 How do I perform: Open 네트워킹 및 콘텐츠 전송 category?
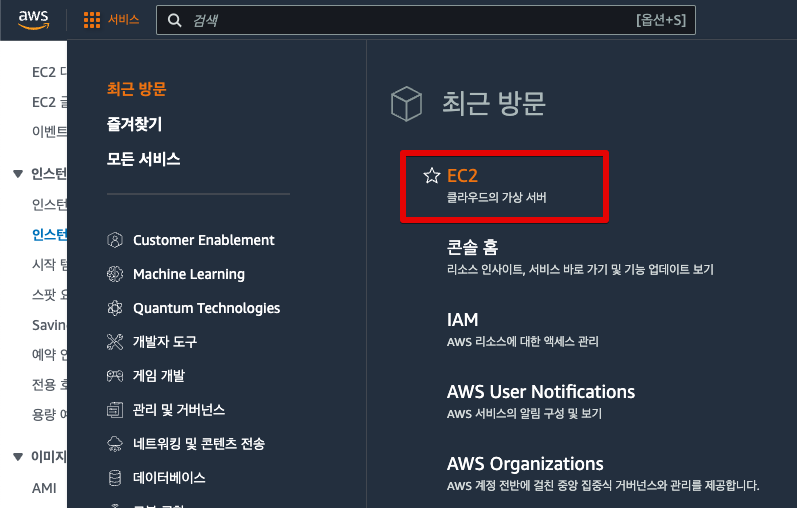click(x=199, y=444)
